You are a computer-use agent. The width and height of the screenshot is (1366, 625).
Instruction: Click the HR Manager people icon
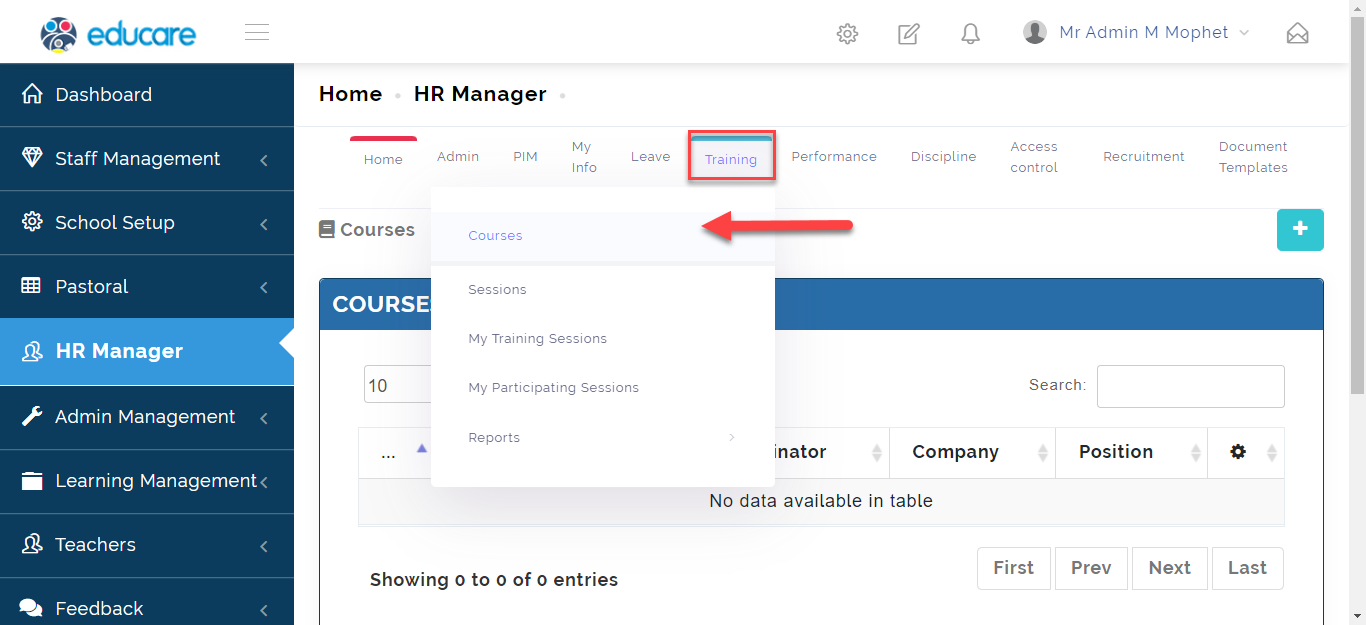click(33, 351)
